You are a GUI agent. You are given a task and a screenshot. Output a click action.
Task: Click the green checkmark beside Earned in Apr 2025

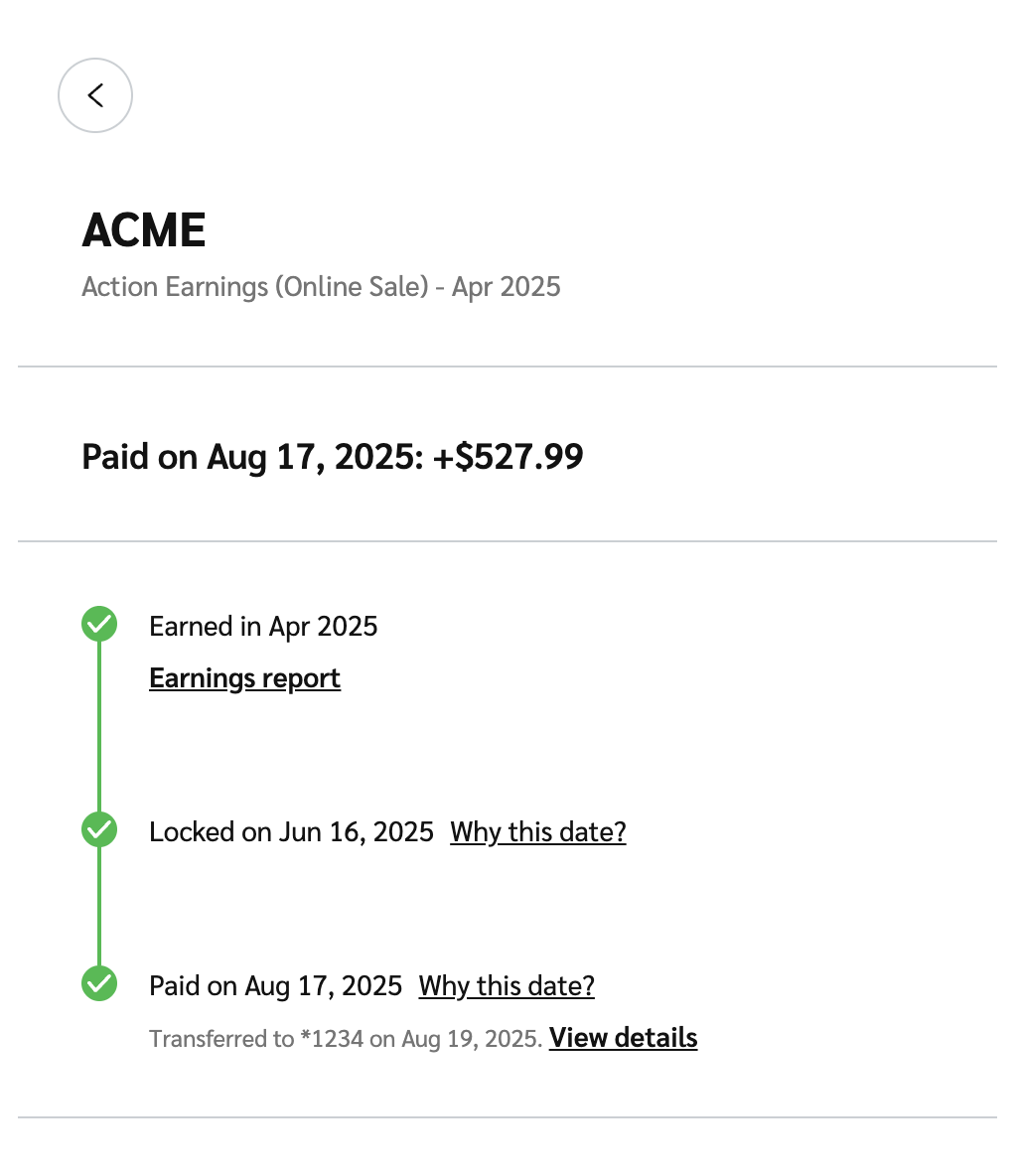[x=99, y=625]
